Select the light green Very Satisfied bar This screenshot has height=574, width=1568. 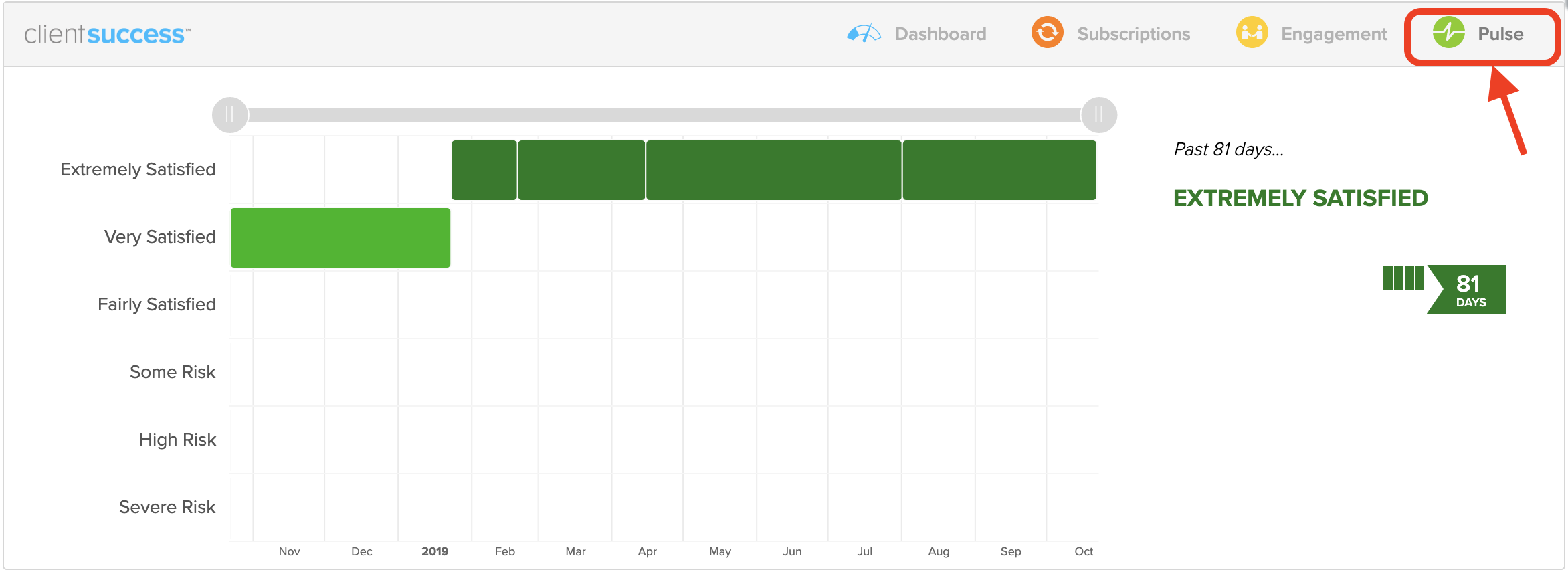click(340, 237)
